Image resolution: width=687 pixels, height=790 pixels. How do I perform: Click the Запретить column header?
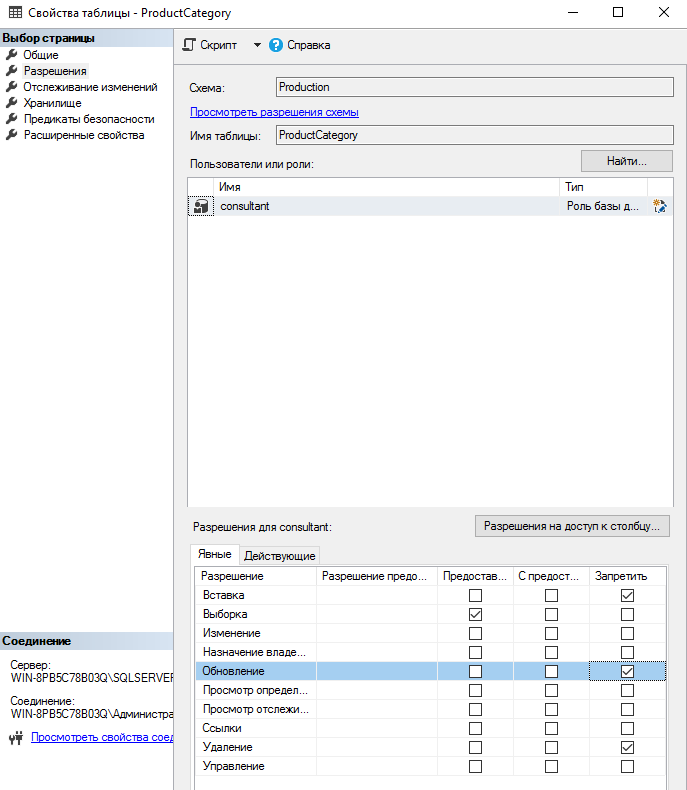click(x=628, y=576)
